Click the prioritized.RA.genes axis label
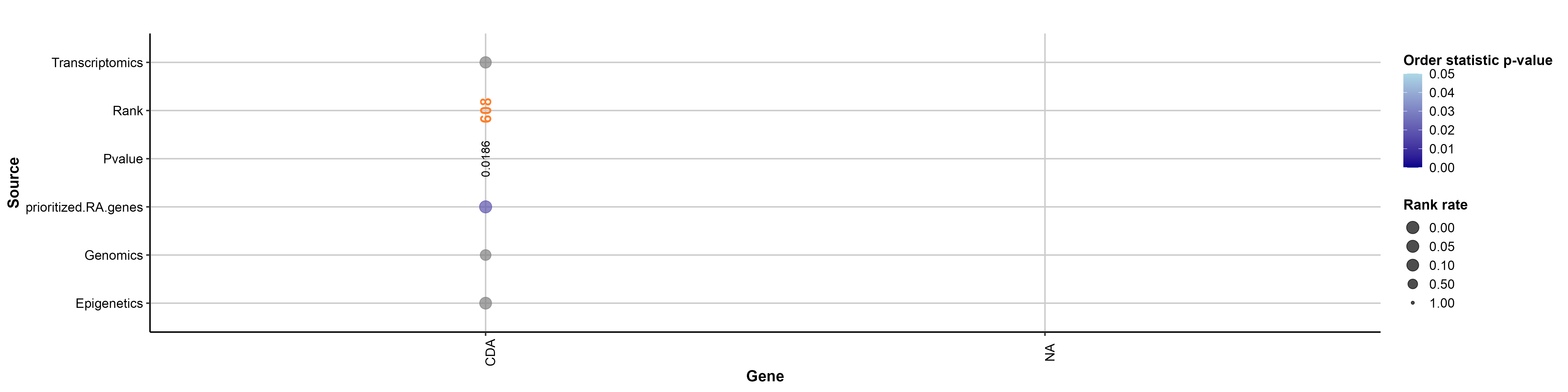The width and height of the screenshot is (1568, 392). tap(84, 207)
